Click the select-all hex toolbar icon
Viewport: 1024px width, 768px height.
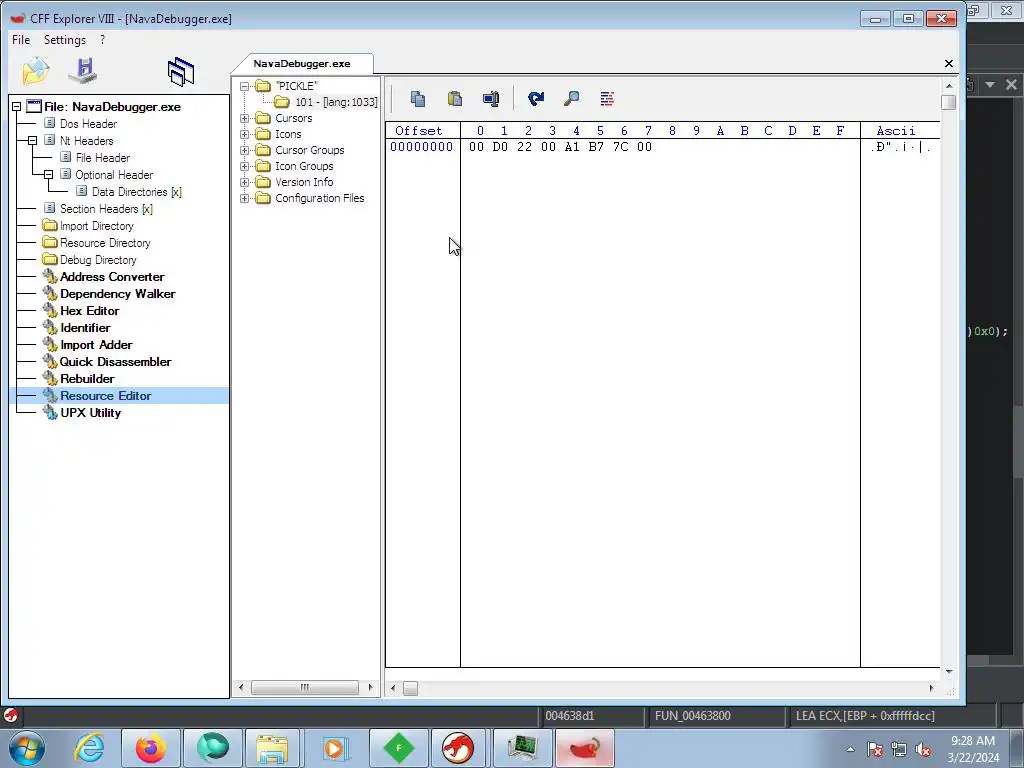coord(491,99)
